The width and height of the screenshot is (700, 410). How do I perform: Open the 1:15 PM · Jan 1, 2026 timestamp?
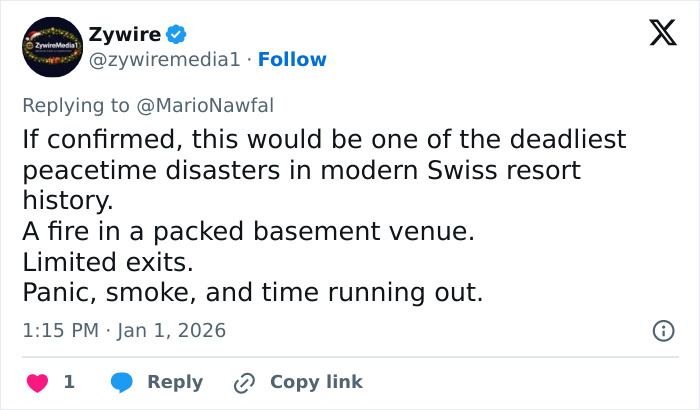[124, 330]
